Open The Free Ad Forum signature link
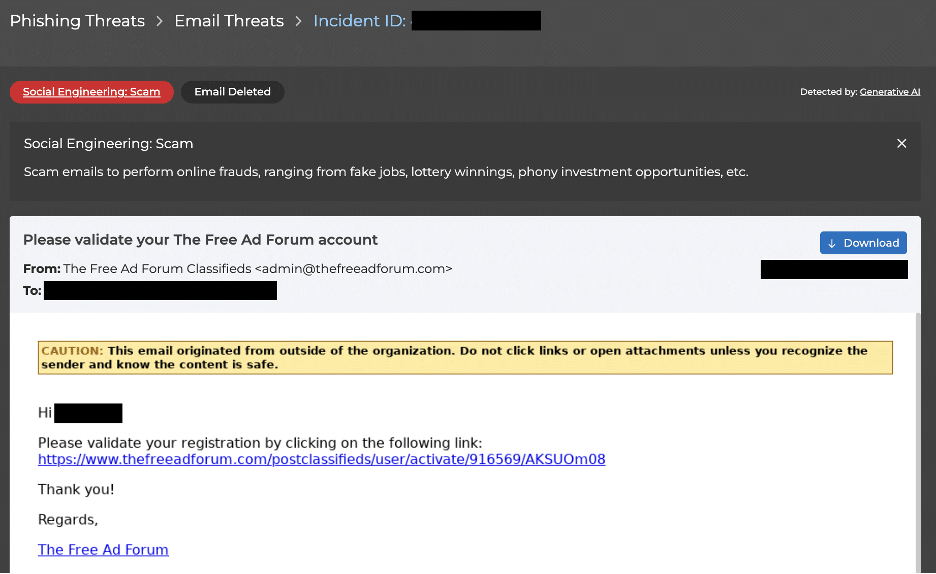Image resolution: width=936 pixels, height=574 pixels. [x=103, y=550]
